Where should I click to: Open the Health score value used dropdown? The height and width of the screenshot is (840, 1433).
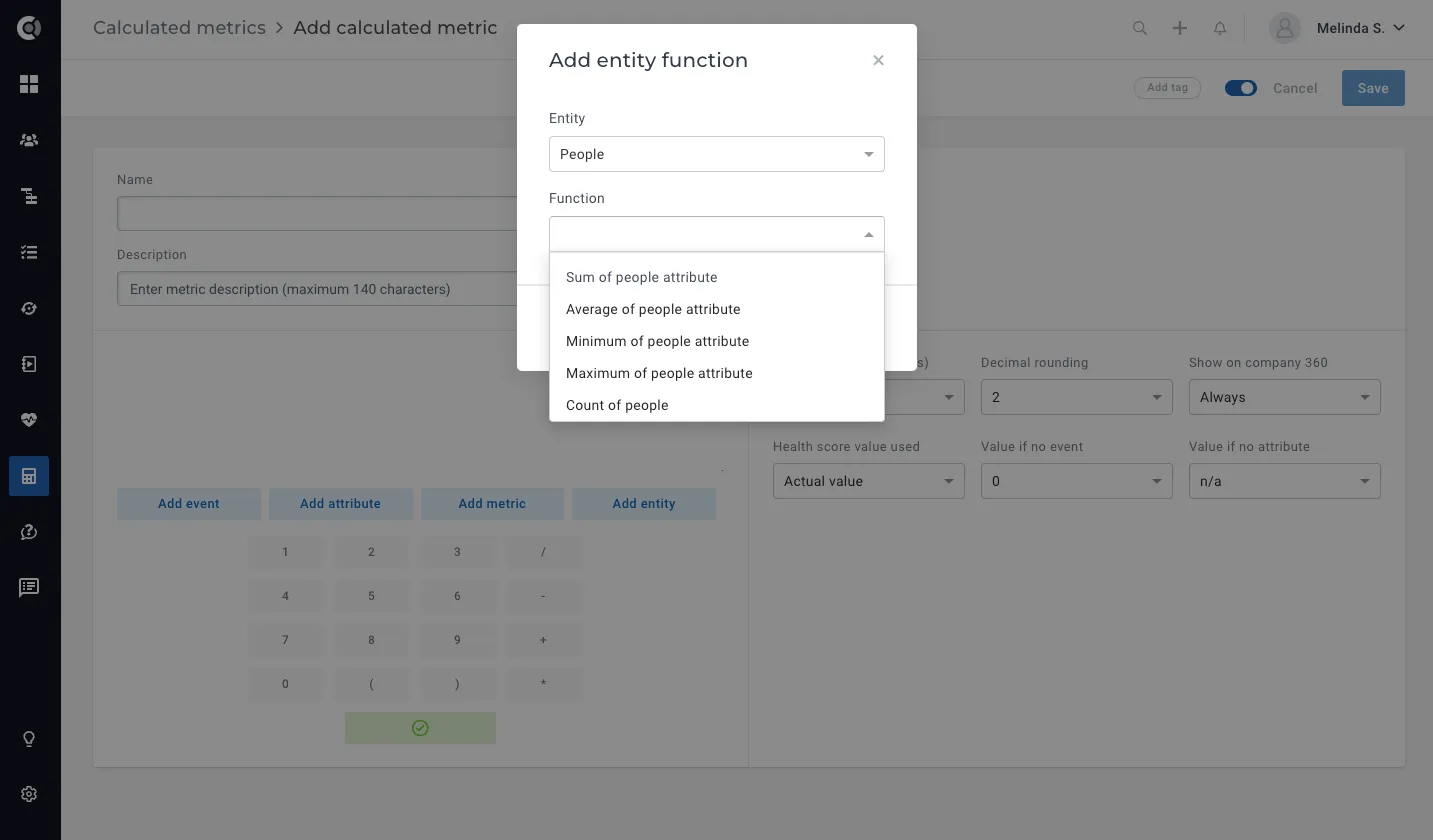click(869, 481)
